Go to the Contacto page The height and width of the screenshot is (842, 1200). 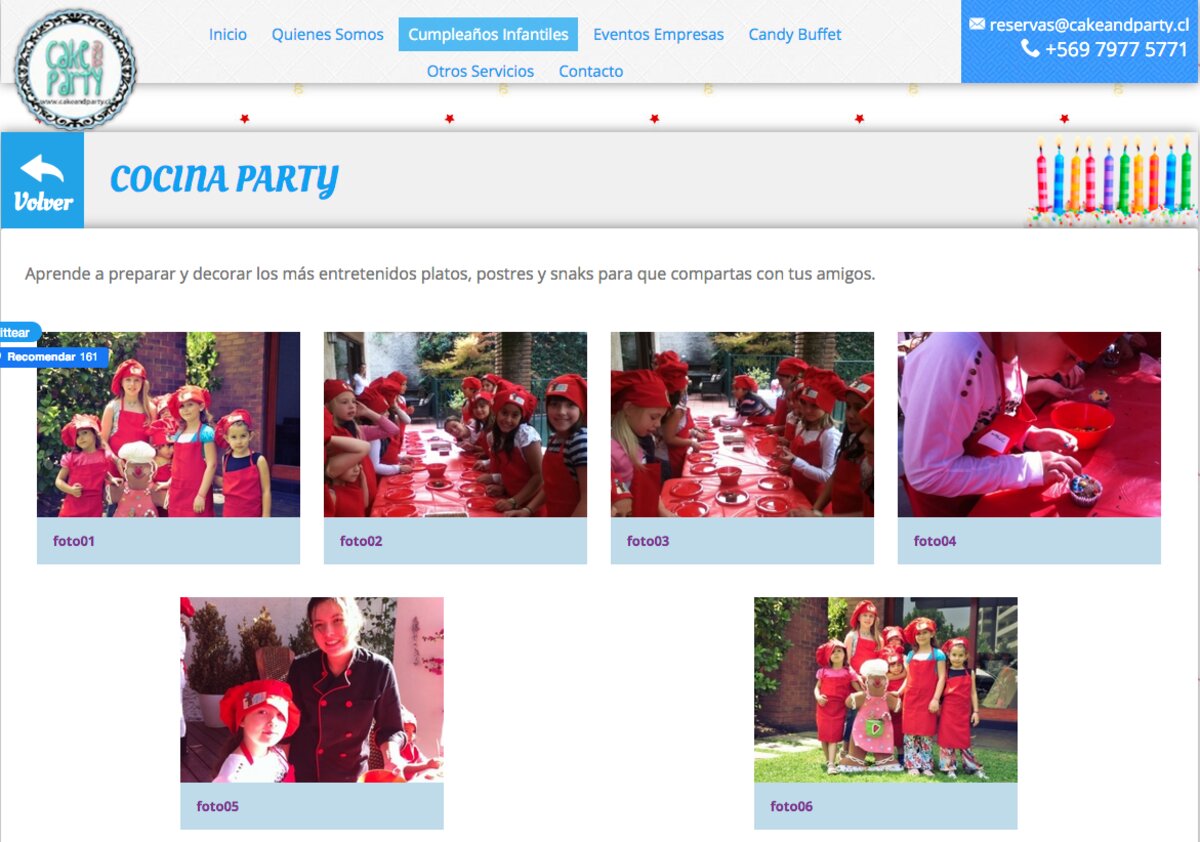590,71
